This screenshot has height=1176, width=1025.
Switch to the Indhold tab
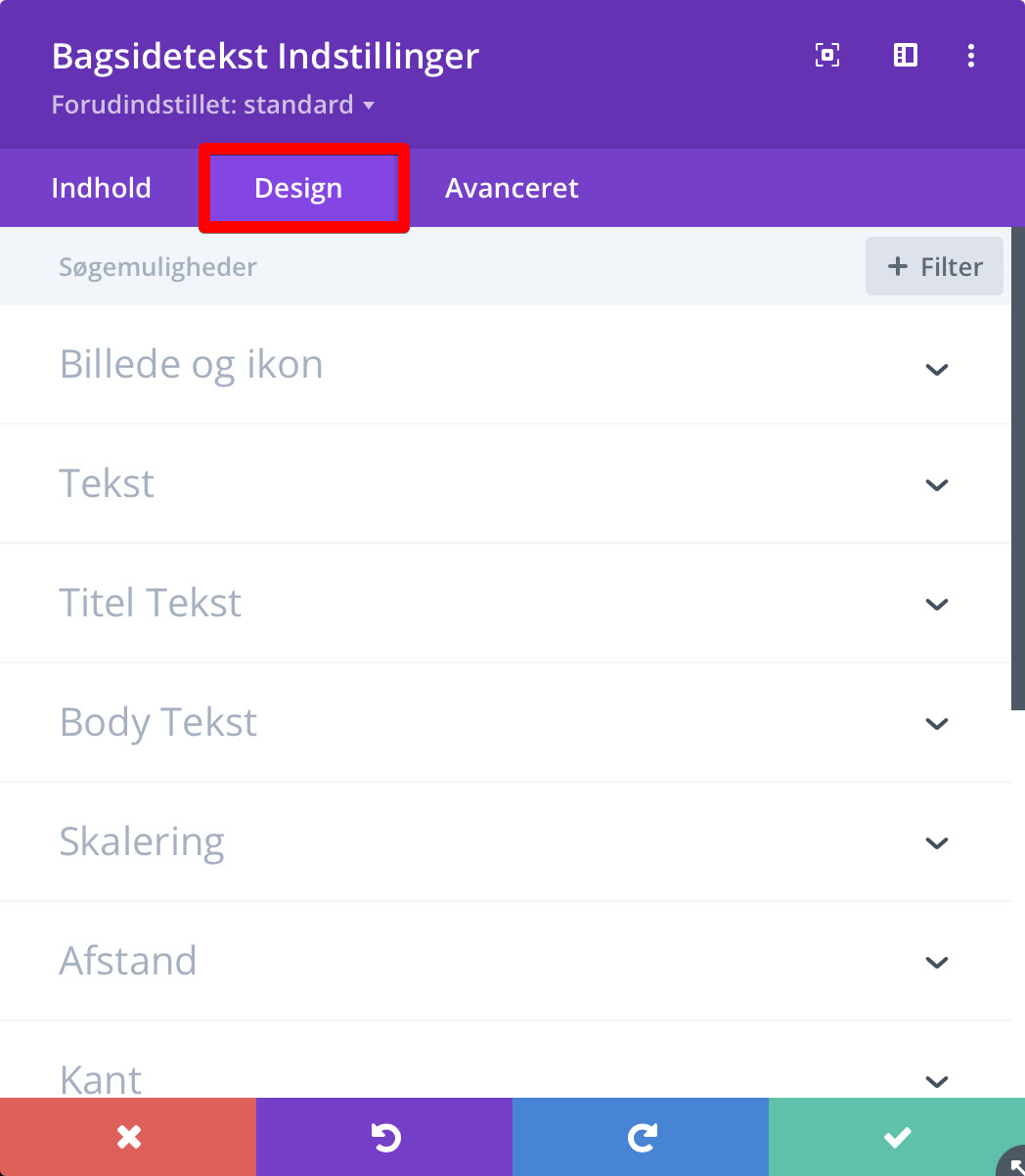pyautogui.click(x=101, y=188)
